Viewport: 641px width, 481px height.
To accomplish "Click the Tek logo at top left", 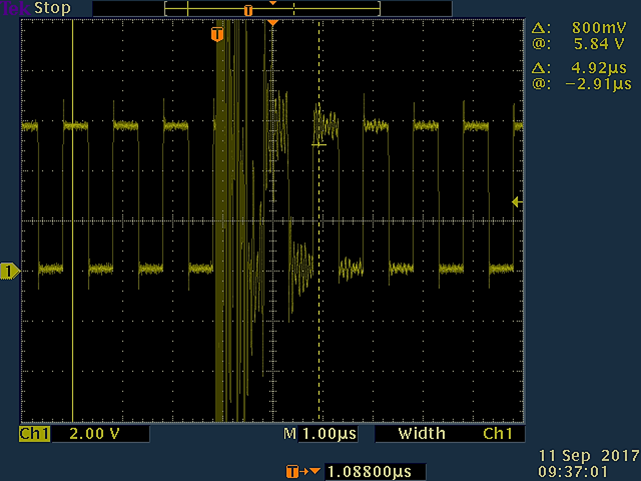I will click(16, 8).
